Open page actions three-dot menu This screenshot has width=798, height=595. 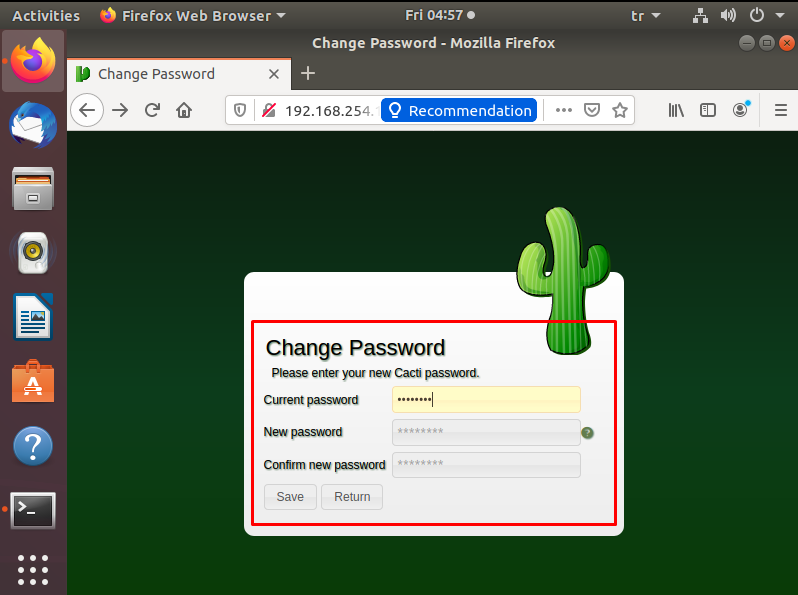(563, 110)
